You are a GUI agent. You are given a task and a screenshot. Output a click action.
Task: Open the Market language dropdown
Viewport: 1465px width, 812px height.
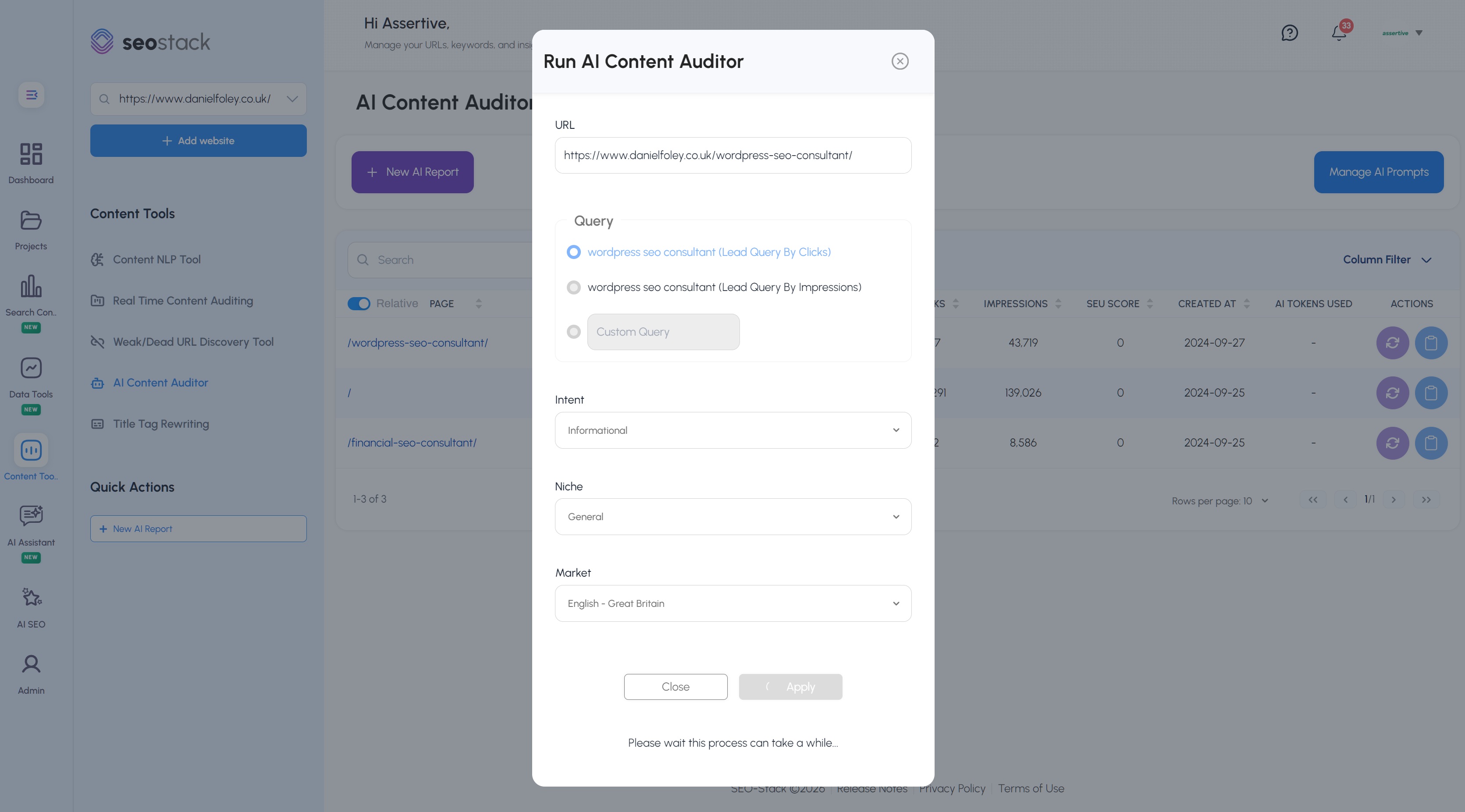click(x=732, y=603)
